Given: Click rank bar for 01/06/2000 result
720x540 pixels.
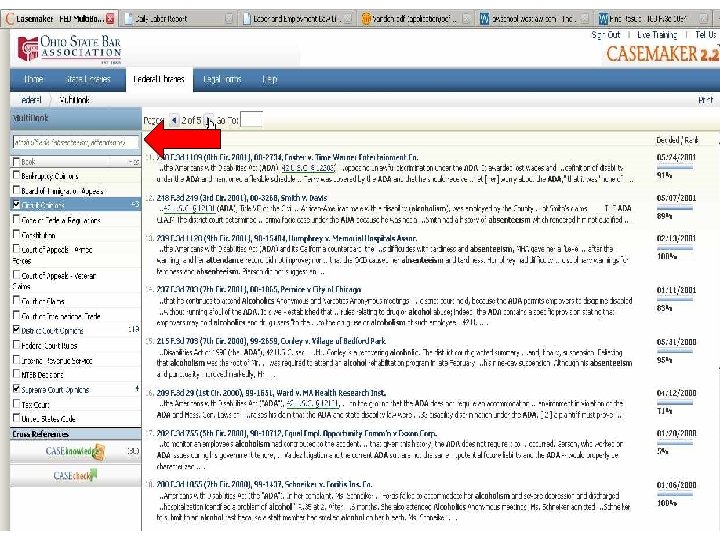Looking at the screenshot, I should (675, 496).
